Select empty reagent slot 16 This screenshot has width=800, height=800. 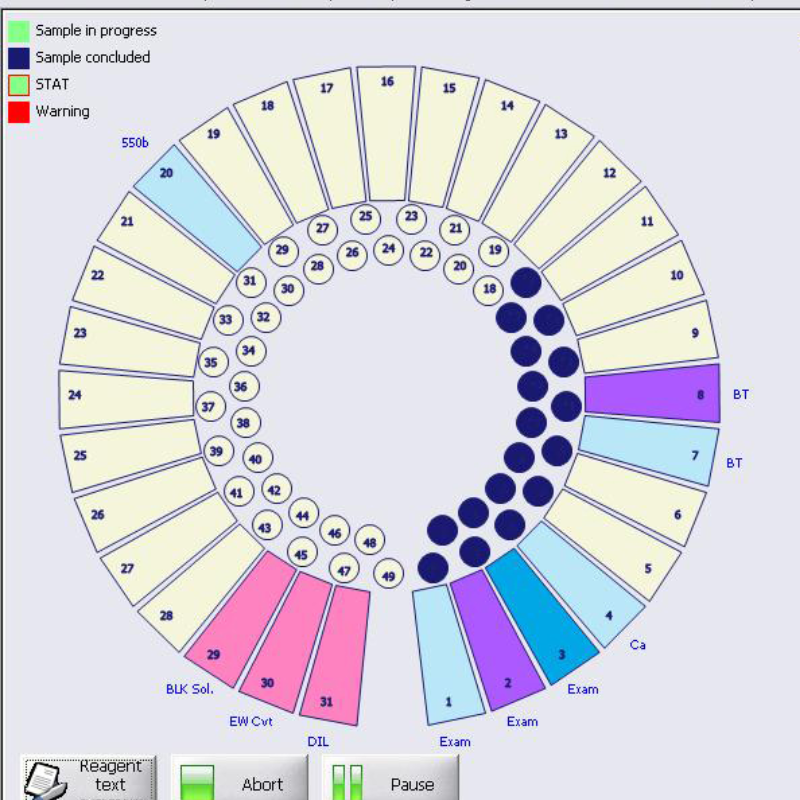point(387,134)
